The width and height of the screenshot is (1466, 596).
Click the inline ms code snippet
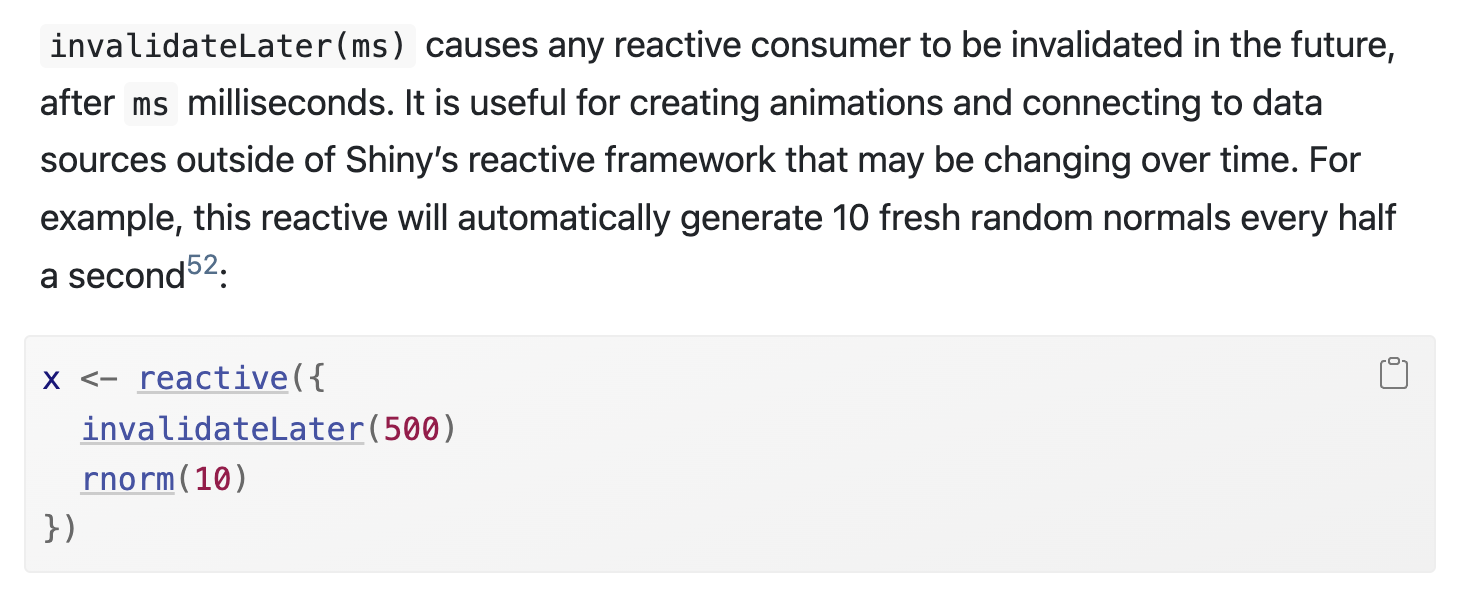pos(150,104)
